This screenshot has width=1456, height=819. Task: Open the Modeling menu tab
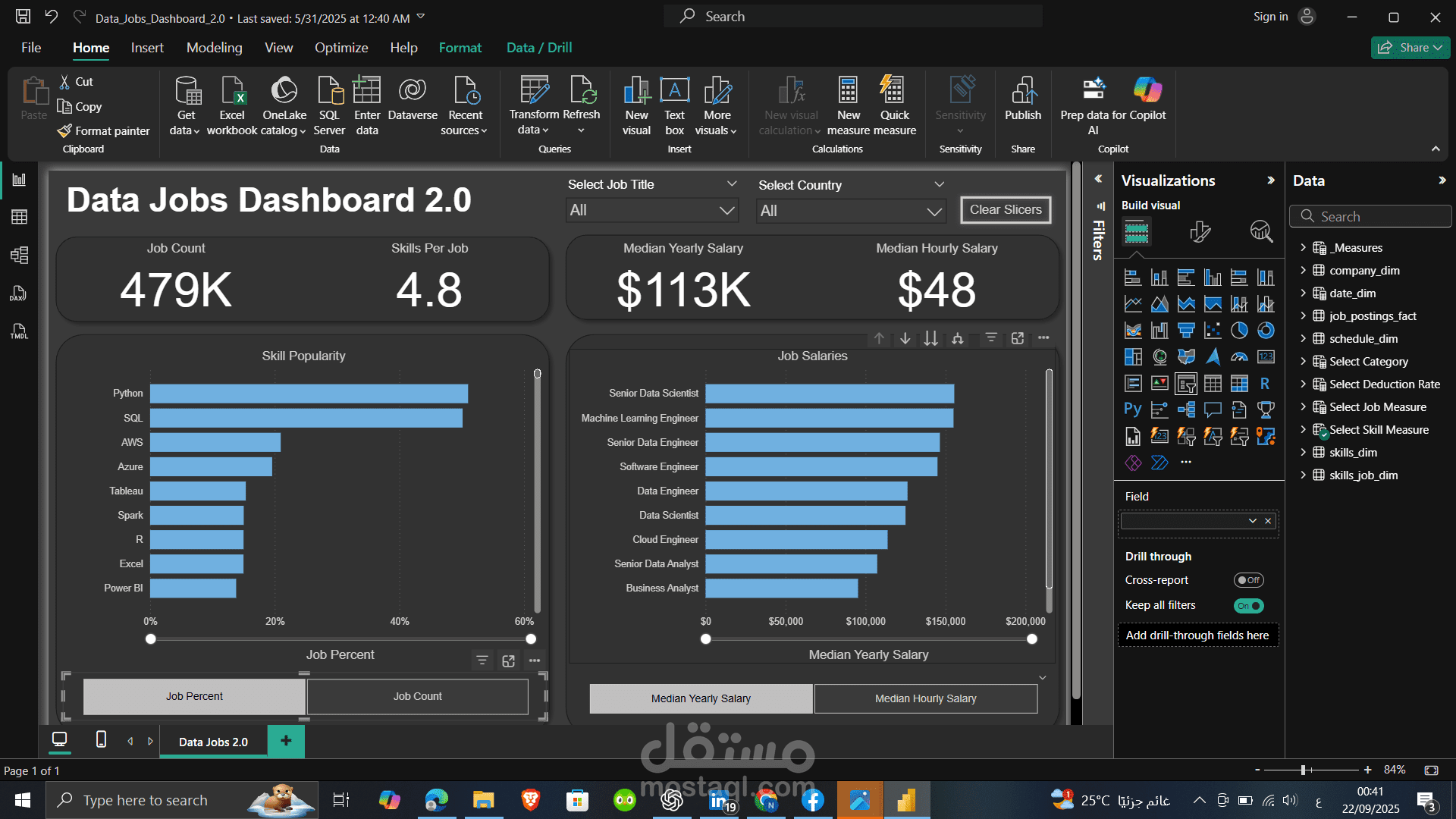214,47
